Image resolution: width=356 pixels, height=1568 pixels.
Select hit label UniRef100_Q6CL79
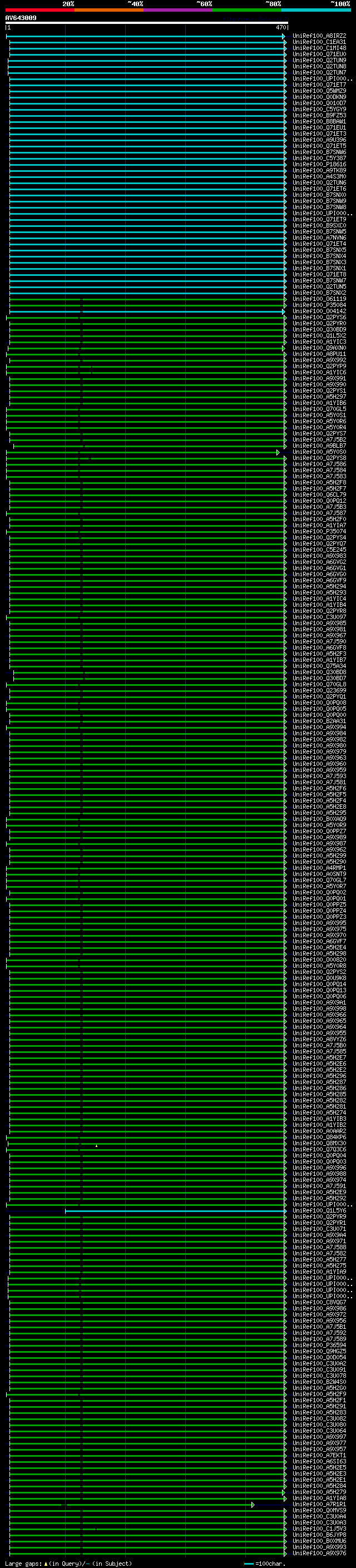click(319, 495)
